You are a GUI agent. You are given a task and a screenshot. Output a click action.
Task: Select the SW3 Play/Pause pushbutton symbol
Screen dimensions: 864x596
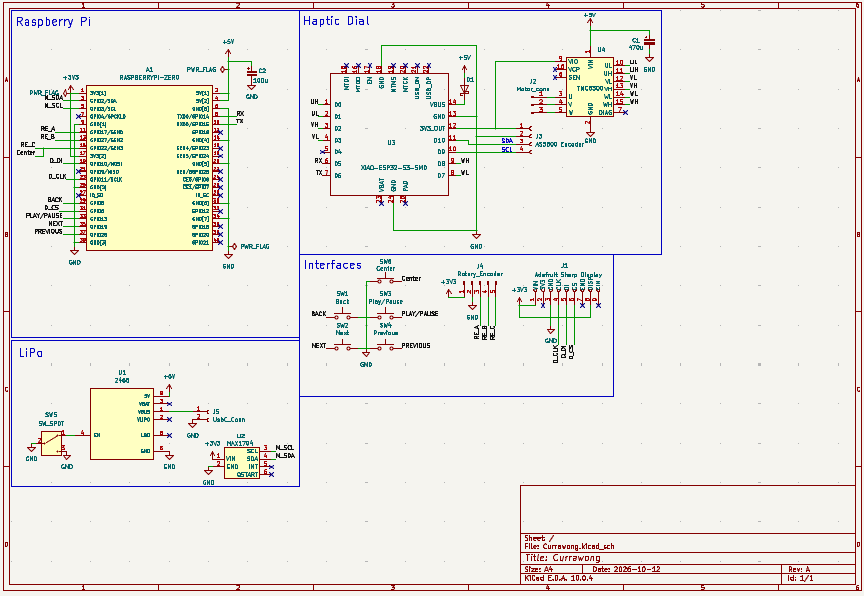(x=386, y=316)
